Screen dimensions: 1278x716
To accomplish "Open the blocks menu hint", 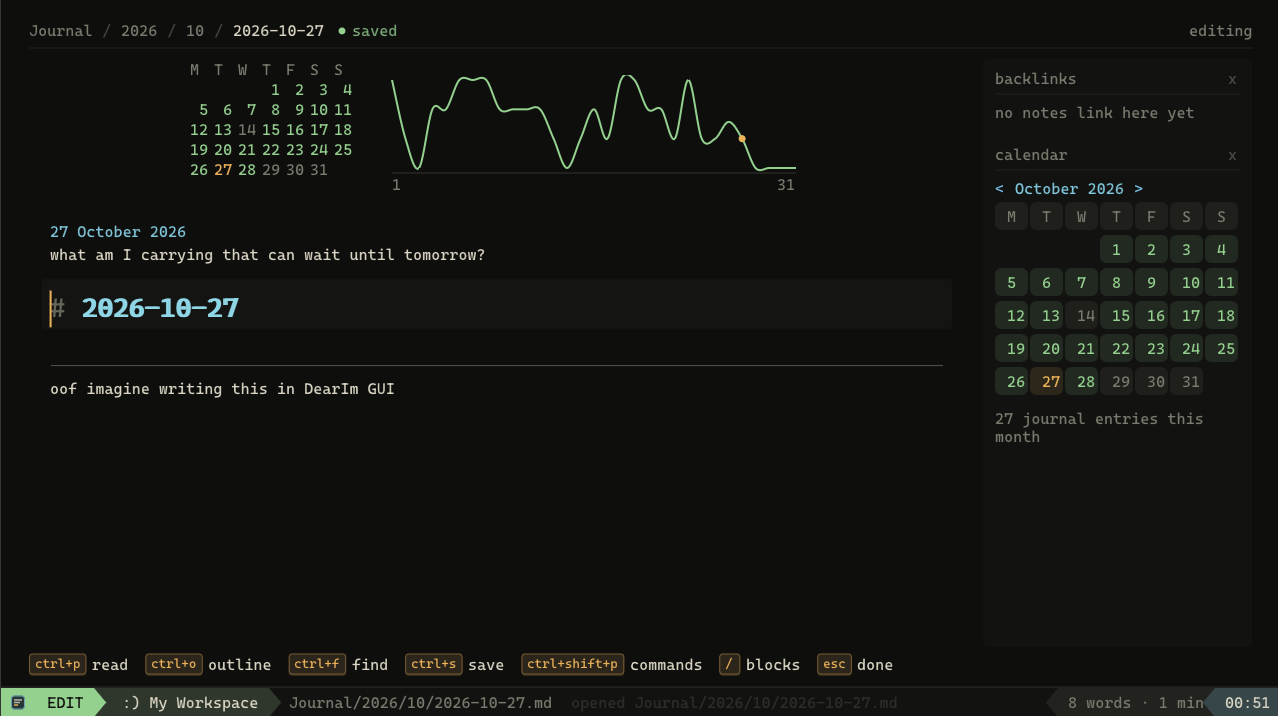I will [760, 665].
